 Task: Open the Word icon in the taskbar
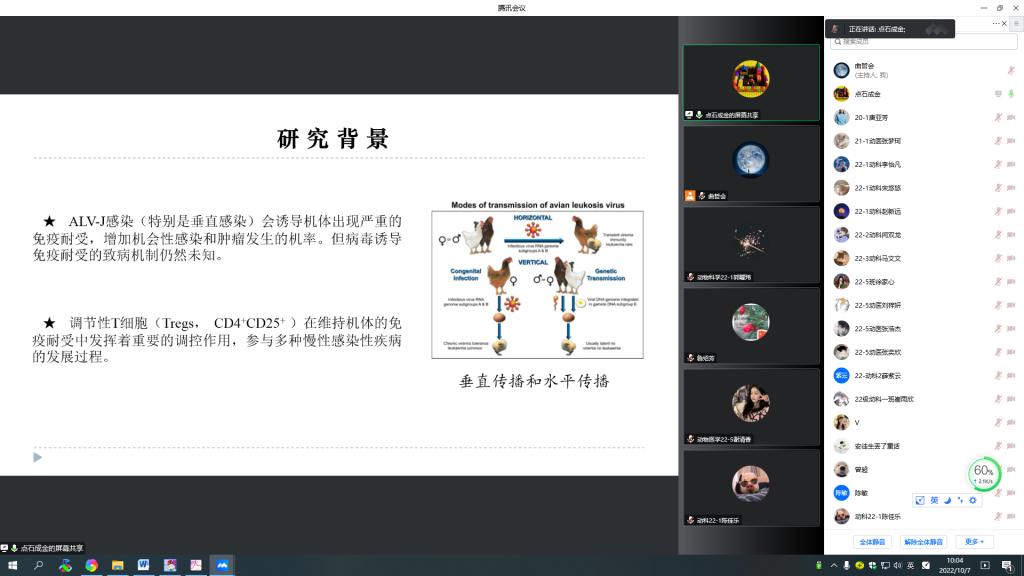[x=143, y=565]
